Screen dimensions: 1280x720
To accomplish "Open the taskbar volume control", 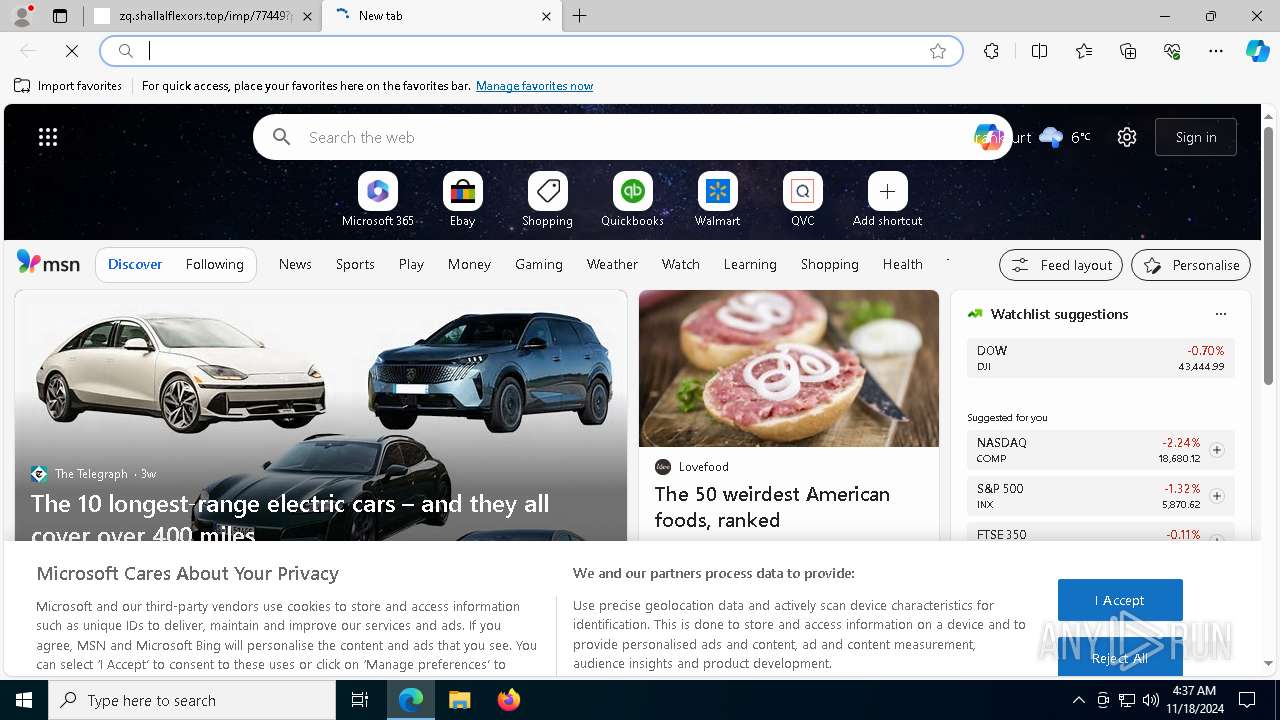I will click(x=1150, y=700).
